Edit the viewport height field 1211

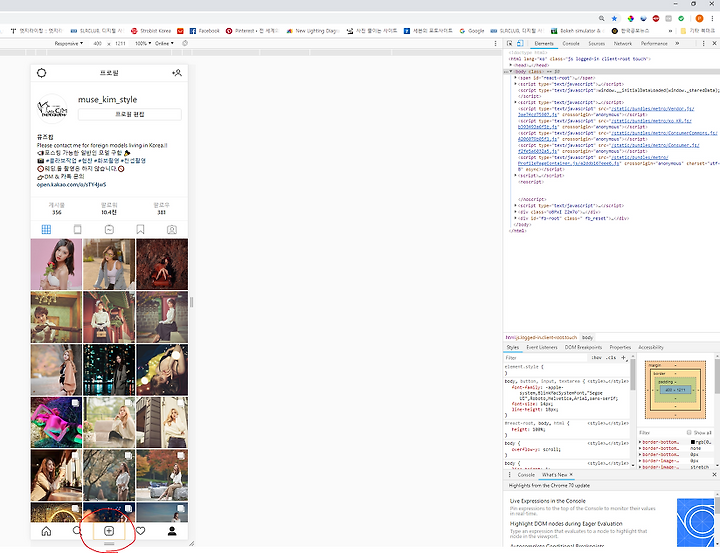point(120,43)
